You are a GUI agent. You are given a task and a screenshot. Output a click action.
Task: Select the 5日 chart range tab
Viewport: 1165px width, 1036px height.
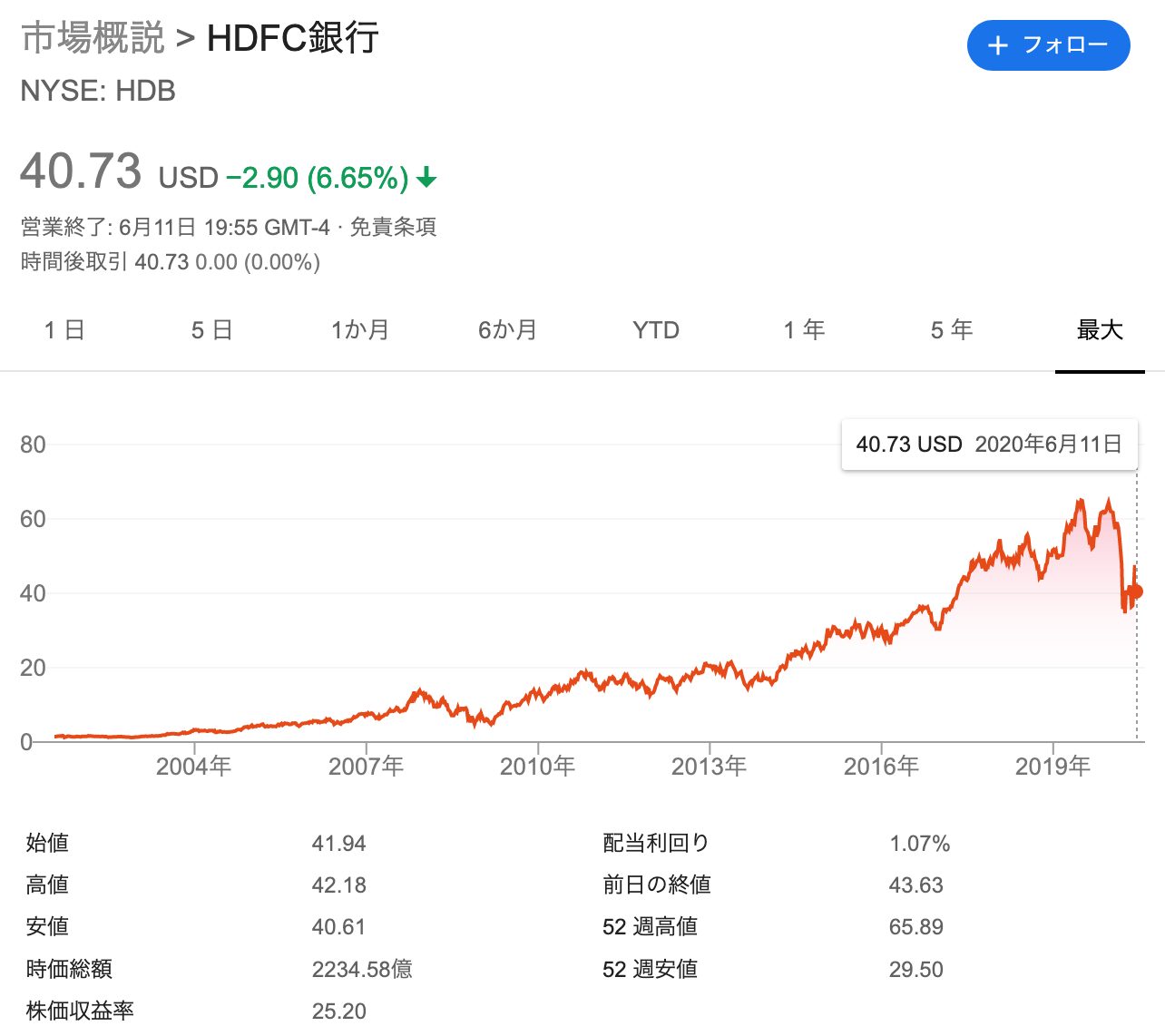click(x=210, y=330)
